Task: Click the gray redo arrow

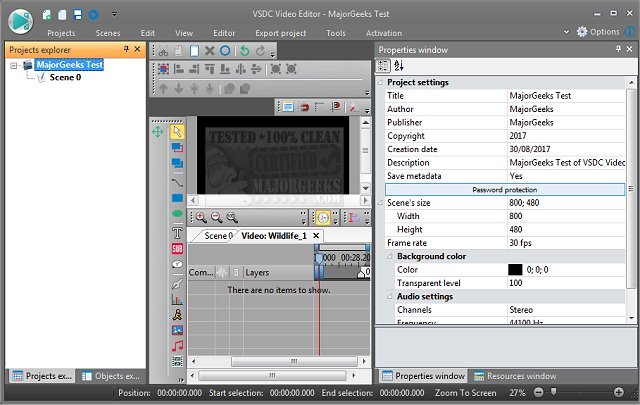Action: [260, 51]
